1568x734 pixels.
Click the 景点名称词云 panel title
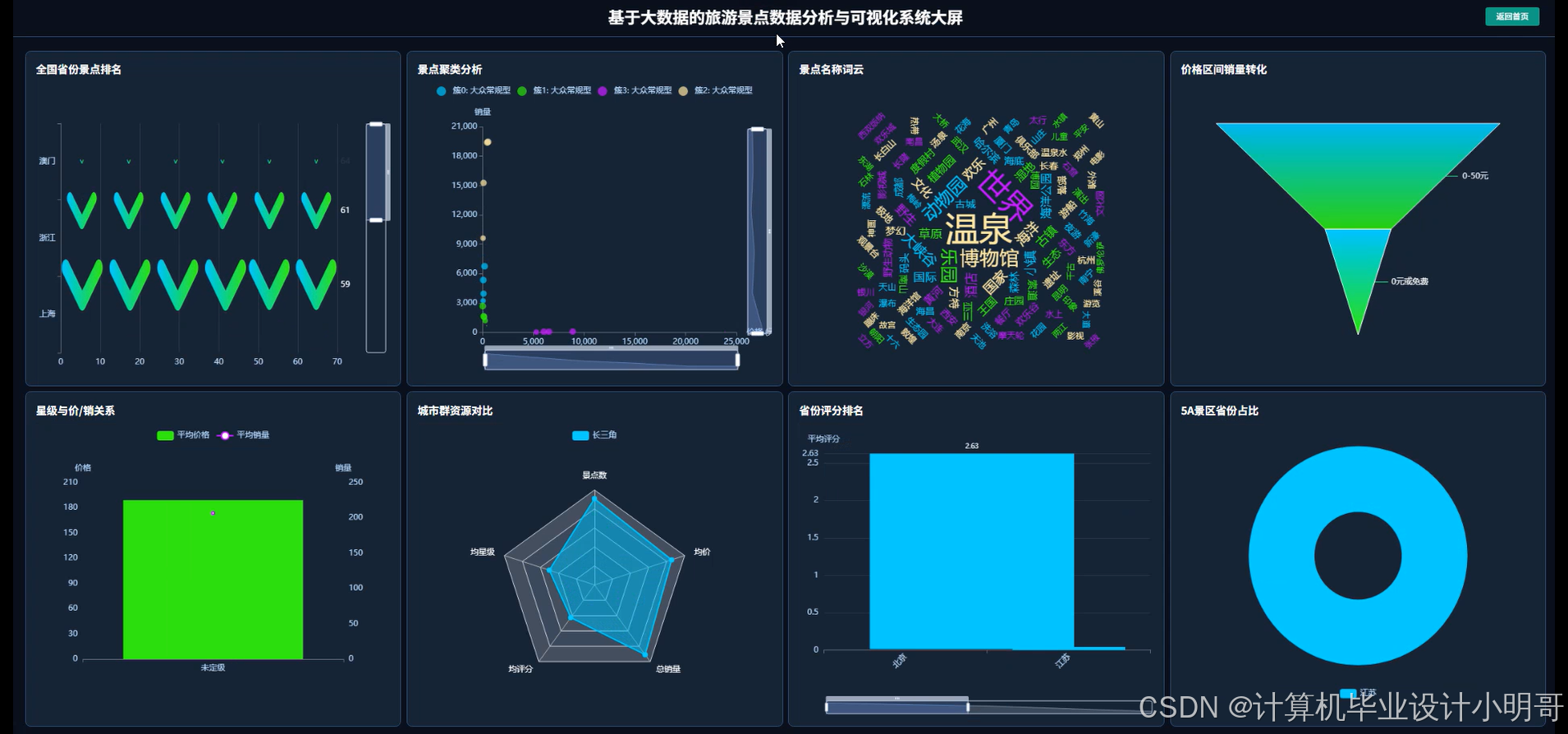[x=832, y=70]
